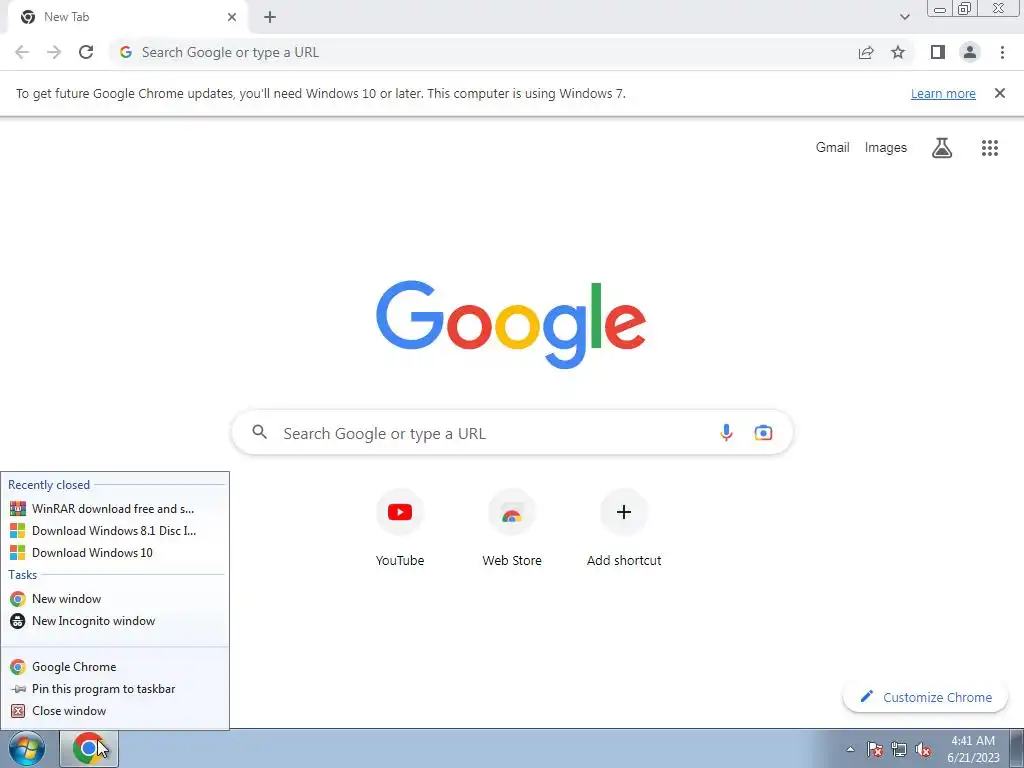Show hidden tray icons arrow
Screen dimensions: 1024x768
(850, 749)
